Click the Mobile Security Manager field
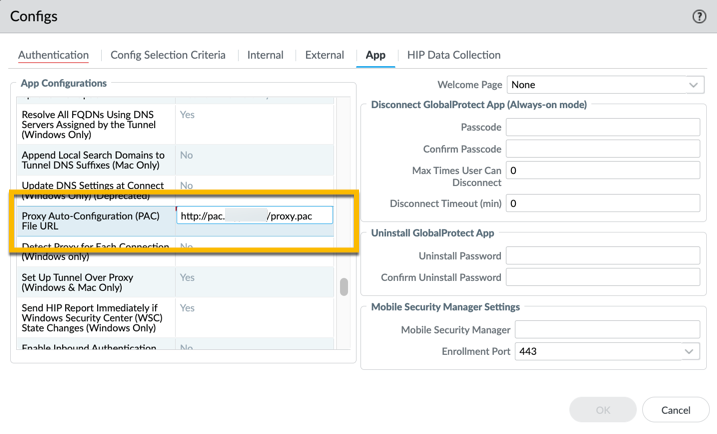Screen dimensions: 717x434 click(606, 330)
